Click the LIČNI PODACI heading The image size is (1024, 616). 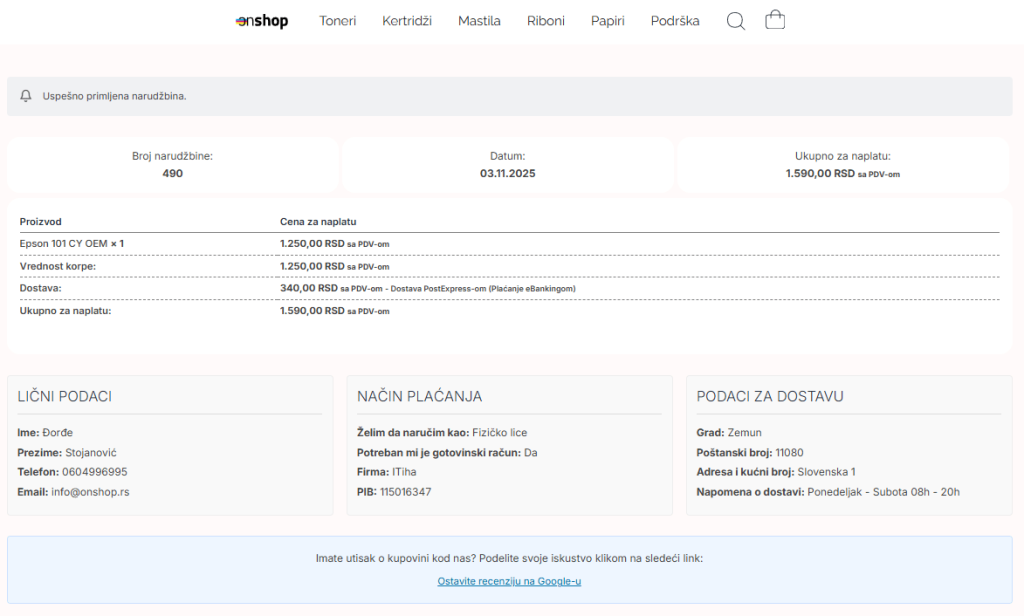tap(64, 396)
